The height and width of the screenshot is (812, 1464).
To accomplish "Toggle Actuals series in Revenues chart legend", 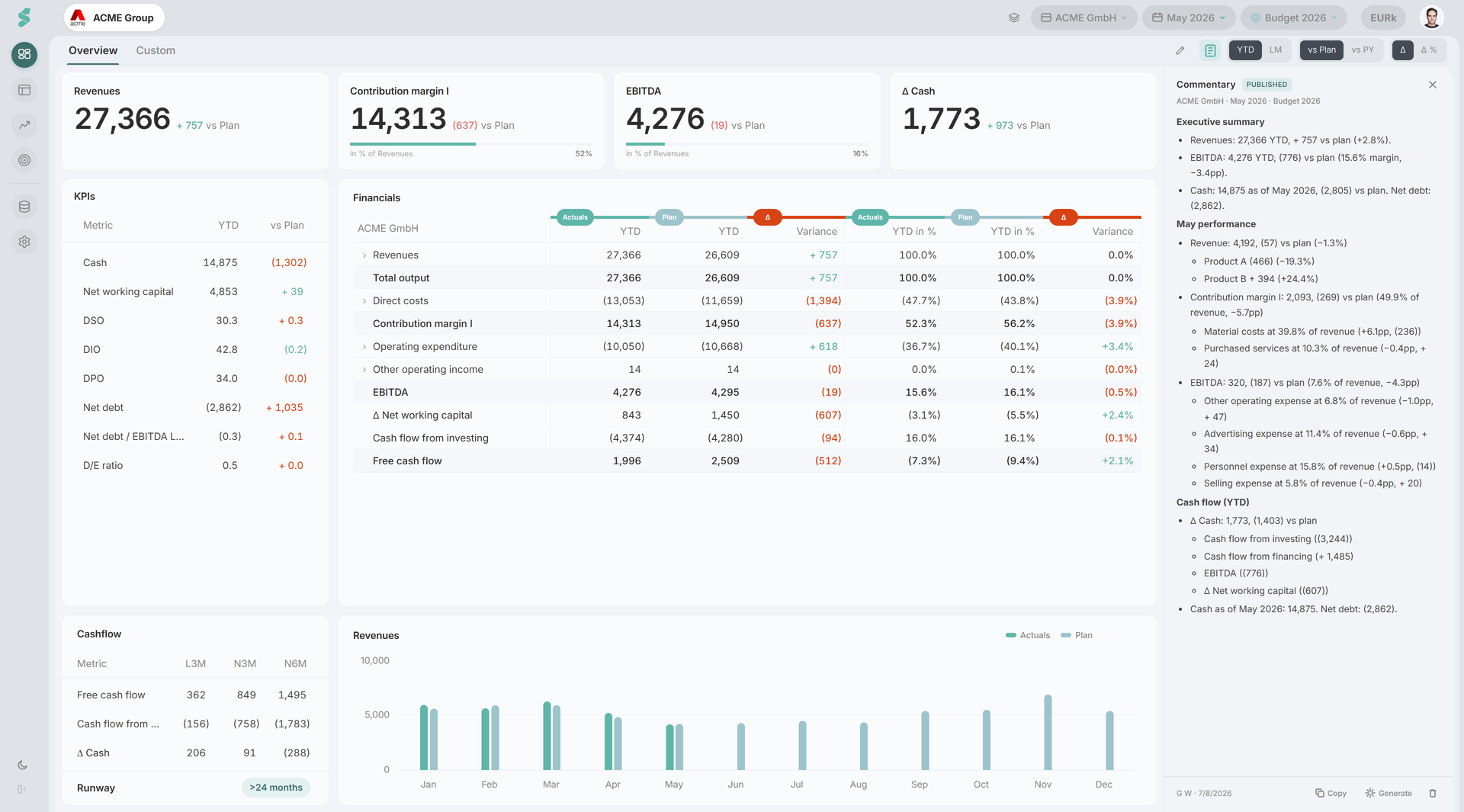I will point(1028,635).
